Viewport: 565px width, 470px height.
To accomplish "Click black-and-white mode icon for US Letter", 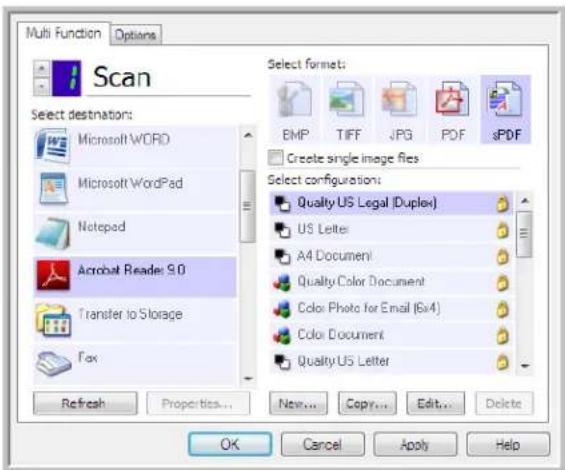I will tap(282, 230).
